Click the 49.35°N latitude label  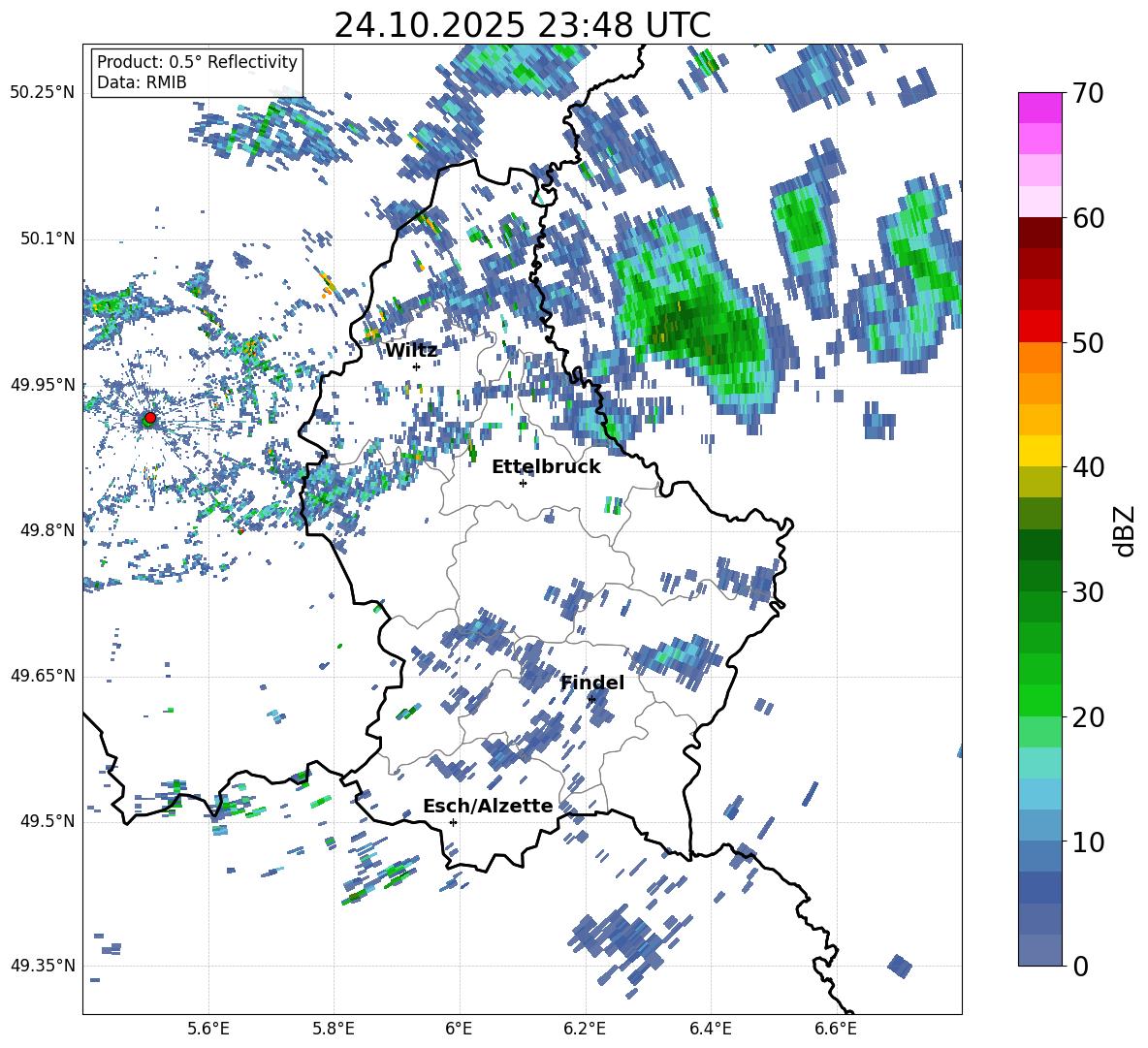43,966
